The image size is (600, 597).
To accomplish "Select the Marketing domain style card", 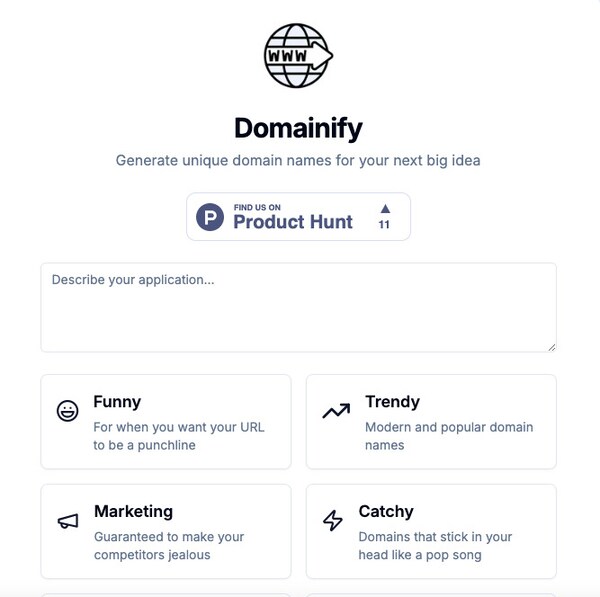I will 166,531.
